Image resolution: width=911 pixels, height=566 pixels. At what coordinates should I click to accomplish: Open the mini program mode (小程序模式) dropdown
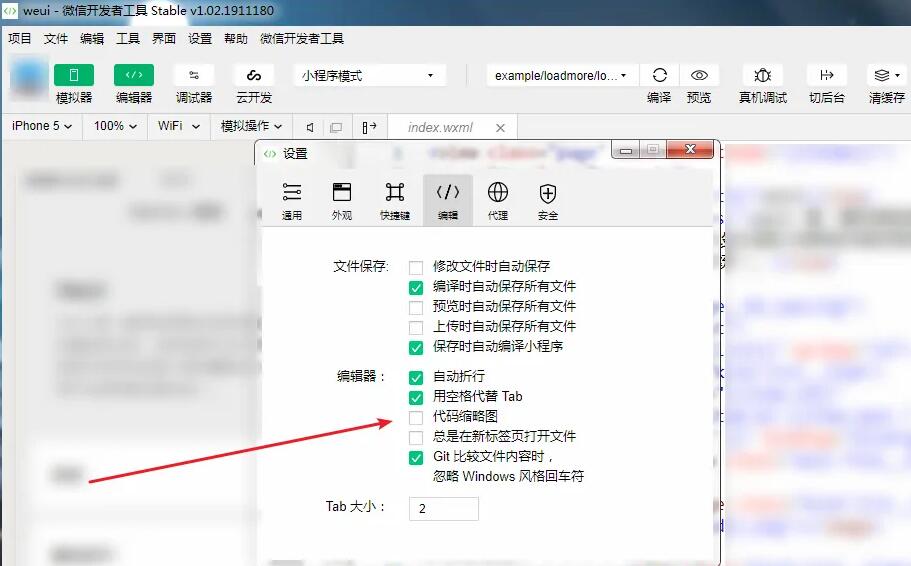(x=370, y=76)
